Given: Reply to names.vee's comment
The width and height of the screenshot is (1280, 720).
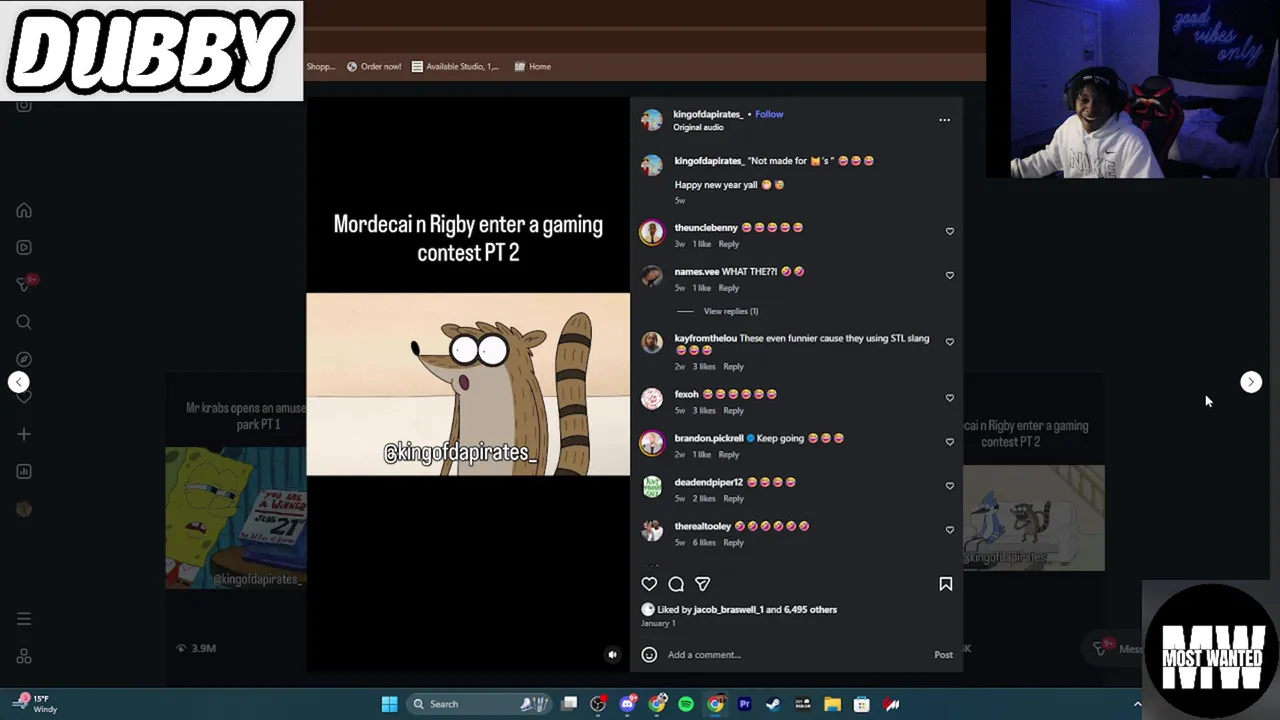Looking at the screenshot, I should pyautogui.click(x=729, y=288).
